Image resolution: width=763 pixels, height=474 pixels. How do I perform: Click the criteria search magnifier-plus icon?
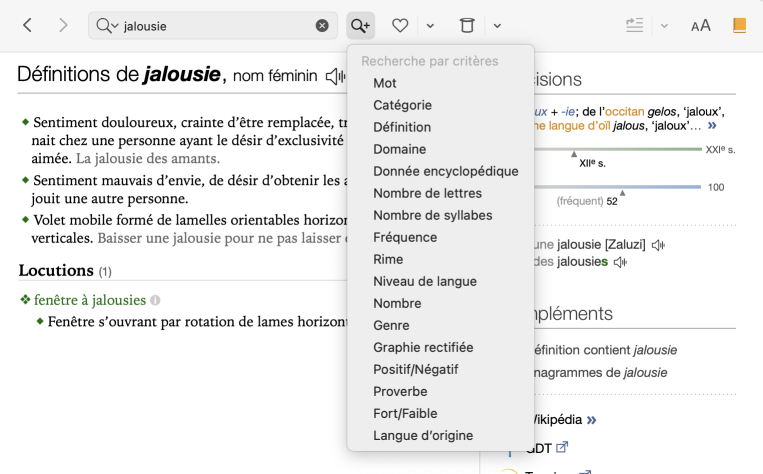[x=360, y=25]
